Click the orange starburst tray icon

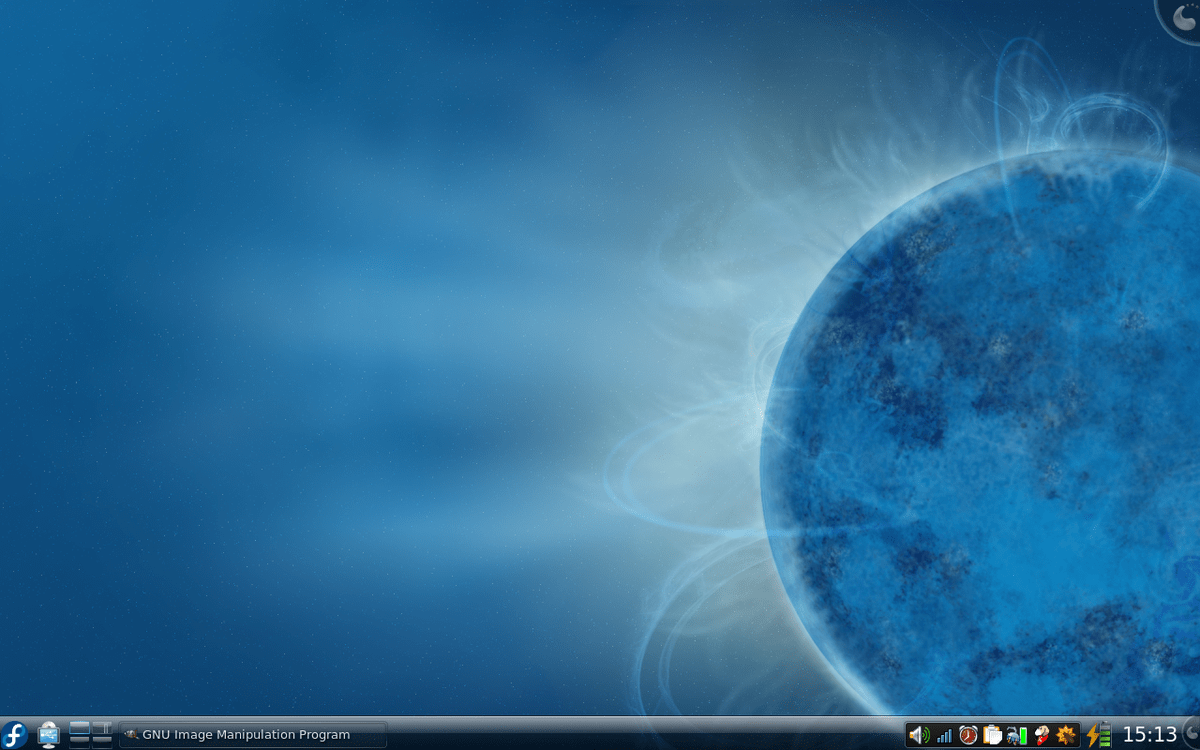[x=1065, y=735]
